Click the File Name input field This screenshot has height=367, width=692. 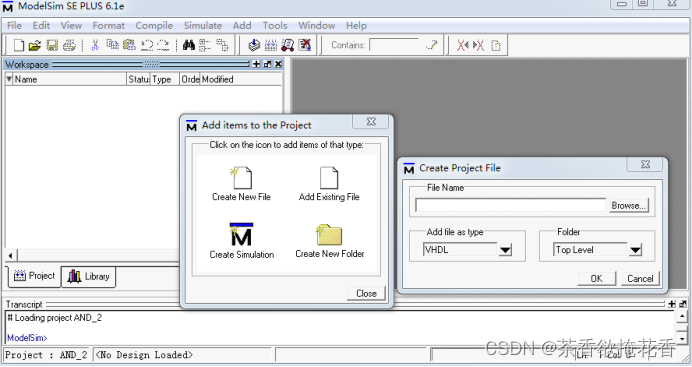[511, 205]
